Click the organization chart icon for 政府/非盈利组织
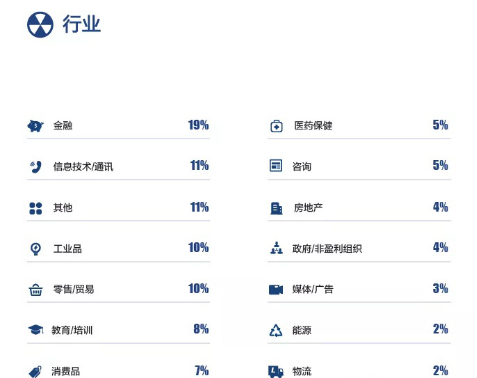The height and width of the screenshot is (378, 477). point(276,248)
